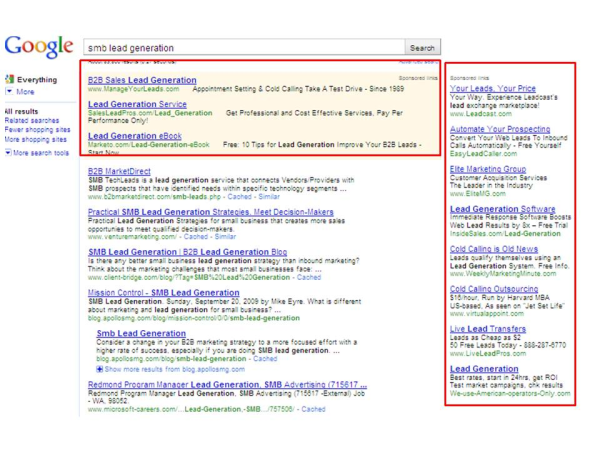Image resolution: width=600 pixels, height=450 pixels.
Task: Click the Everything filter icon
Action: pos(9,79)
